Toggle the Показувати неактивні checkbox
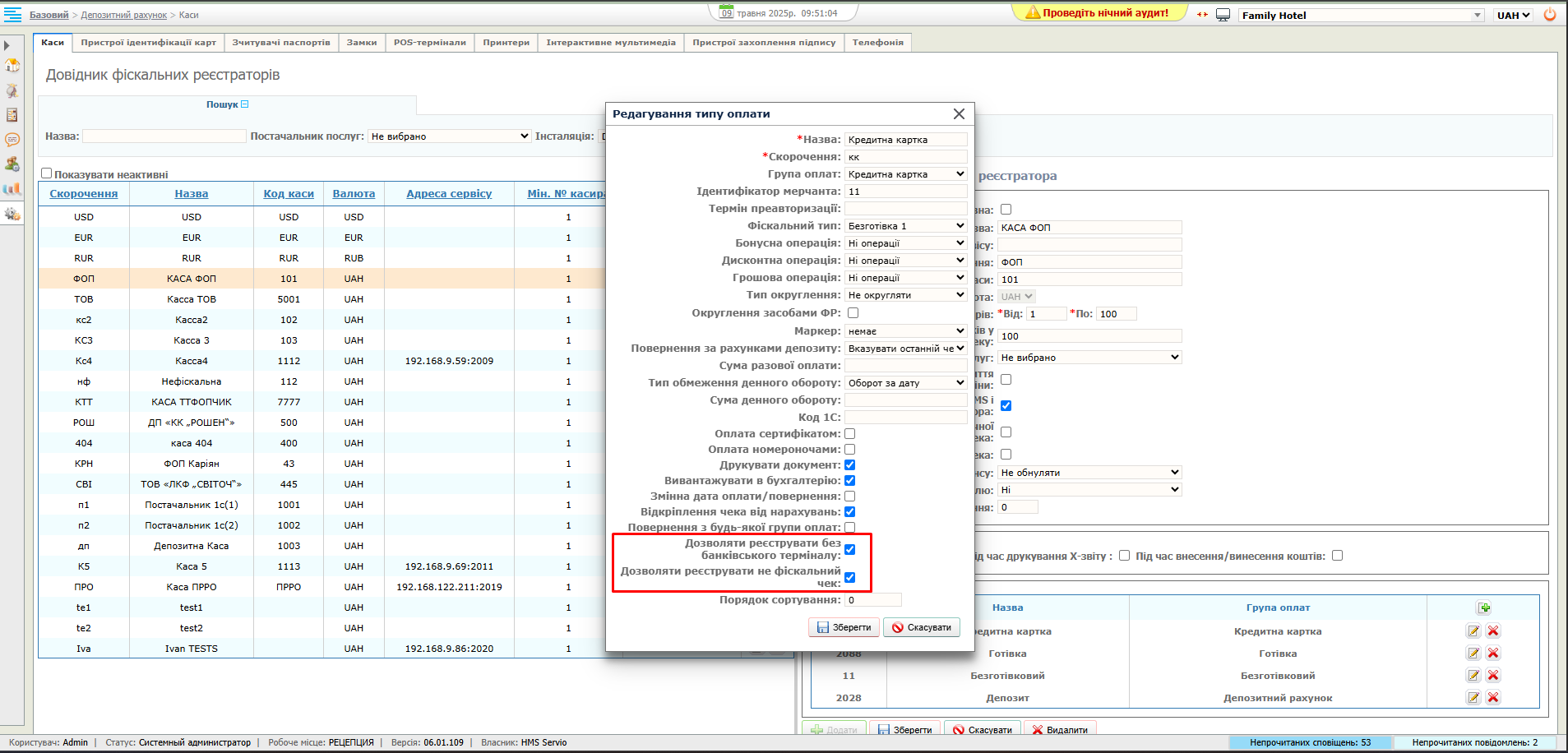1568x753 pixels. coord(47,173)
